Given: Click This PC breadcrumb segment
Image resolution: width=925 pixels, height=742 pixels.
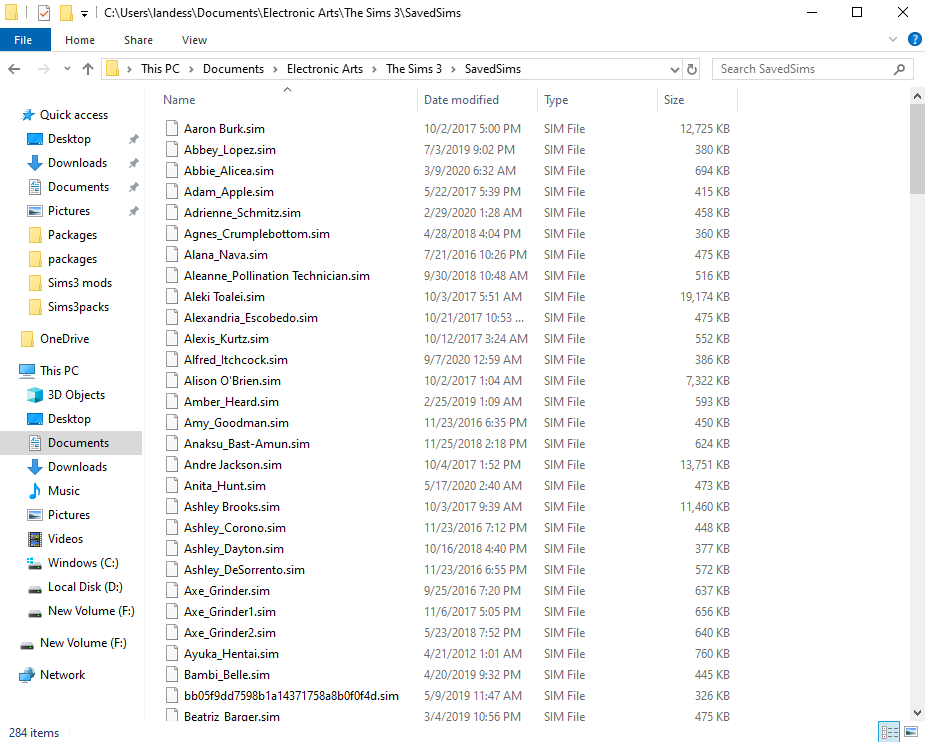Looking at the screenshot, I should 160,69.
